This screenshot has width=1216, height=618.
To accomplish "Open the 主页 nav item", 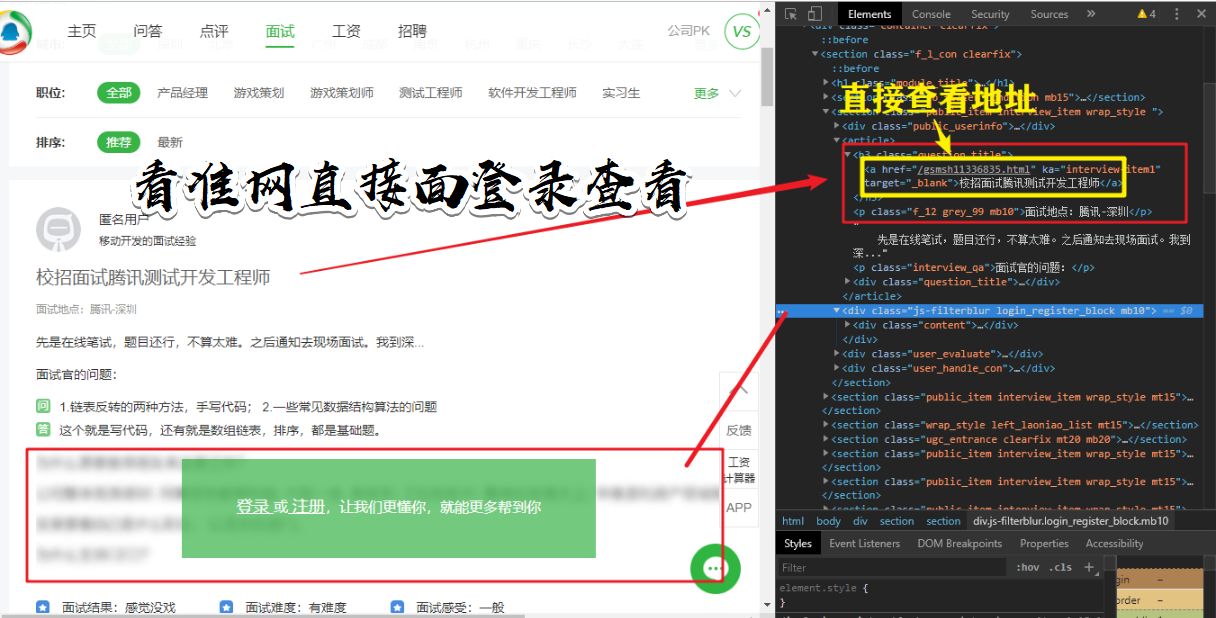I will pos(82,31).
